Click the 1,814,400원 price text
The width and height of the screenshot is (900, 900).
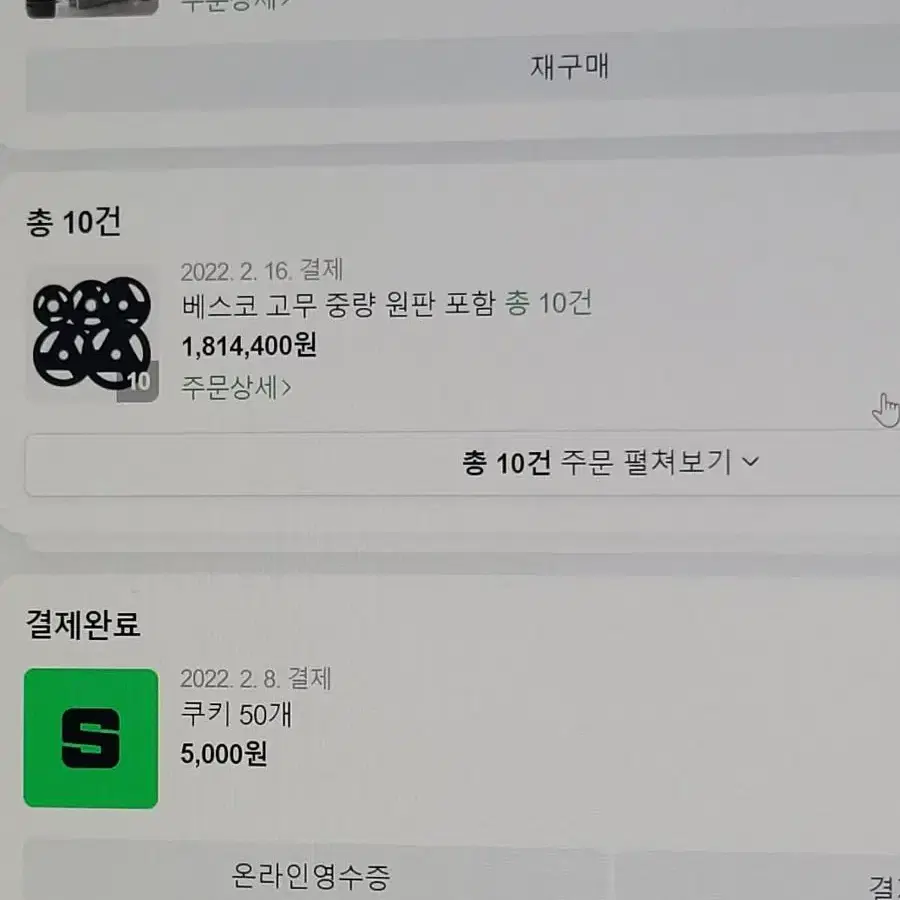(249, 346)
